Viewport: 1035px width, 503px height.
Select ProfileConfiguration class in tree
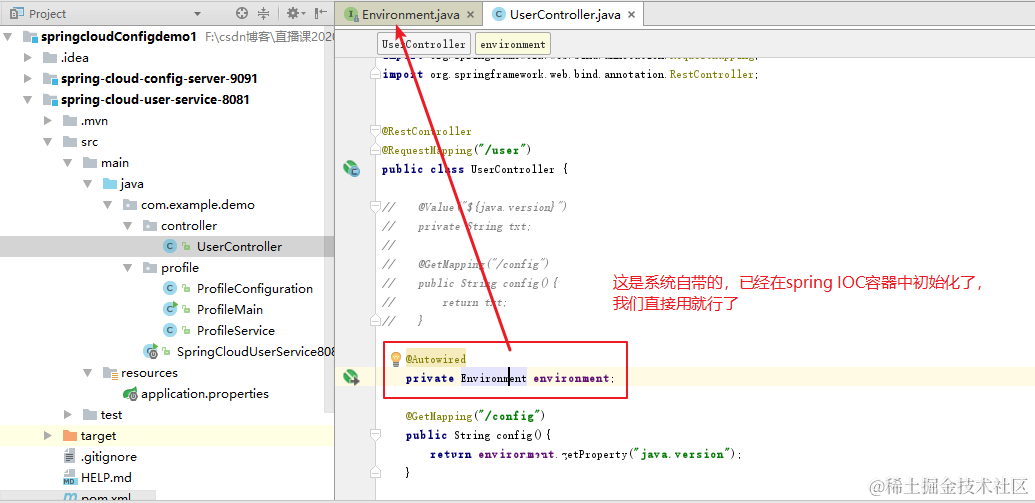(x=255, y=288)
